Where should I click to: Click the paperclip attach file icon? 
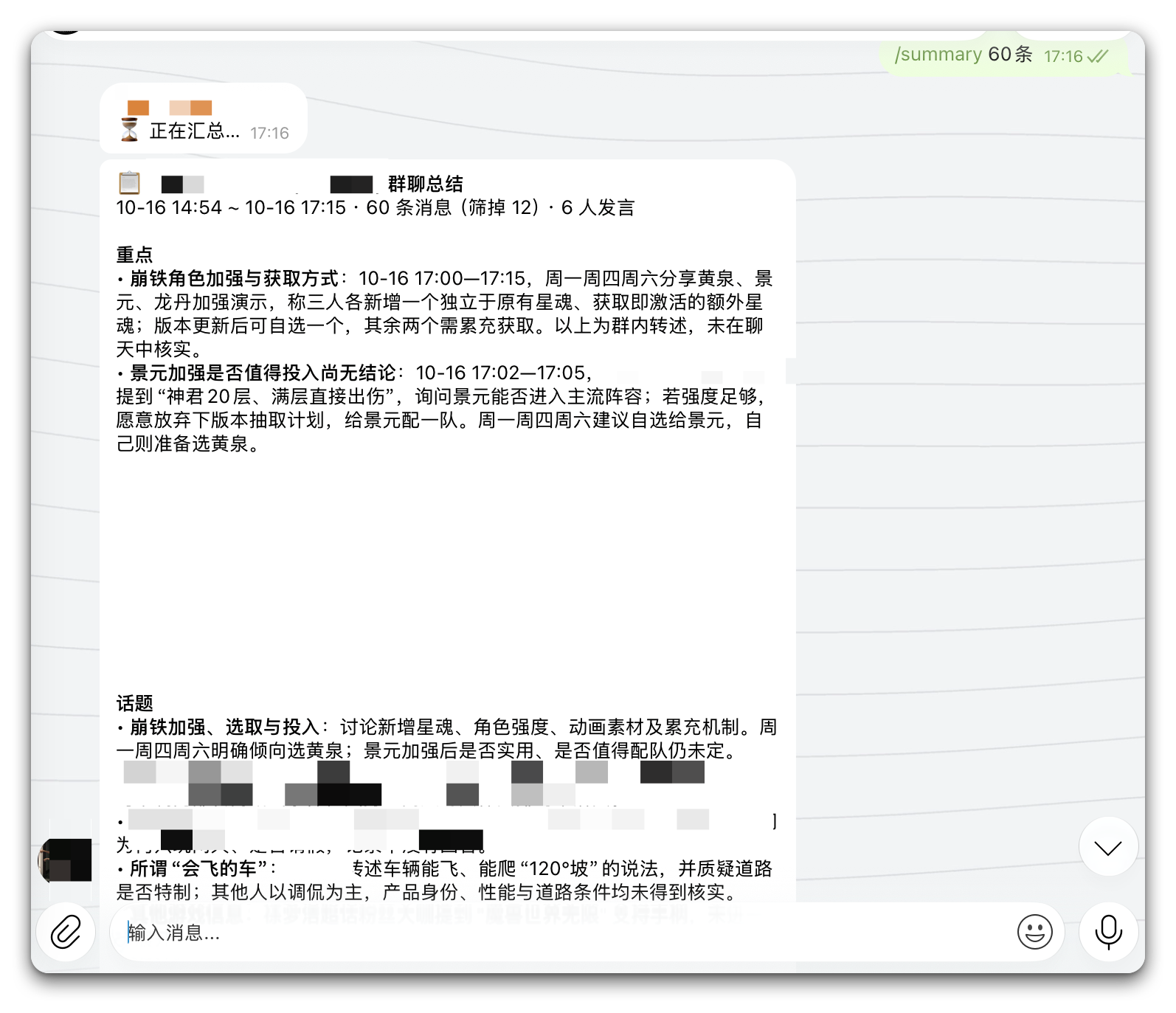point(66,932)
